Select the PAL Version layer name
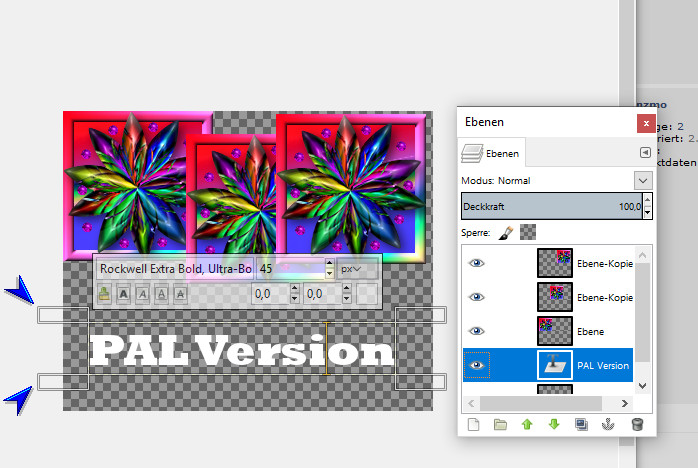Viewport: 698px width, 468px height. click(603, 366)
